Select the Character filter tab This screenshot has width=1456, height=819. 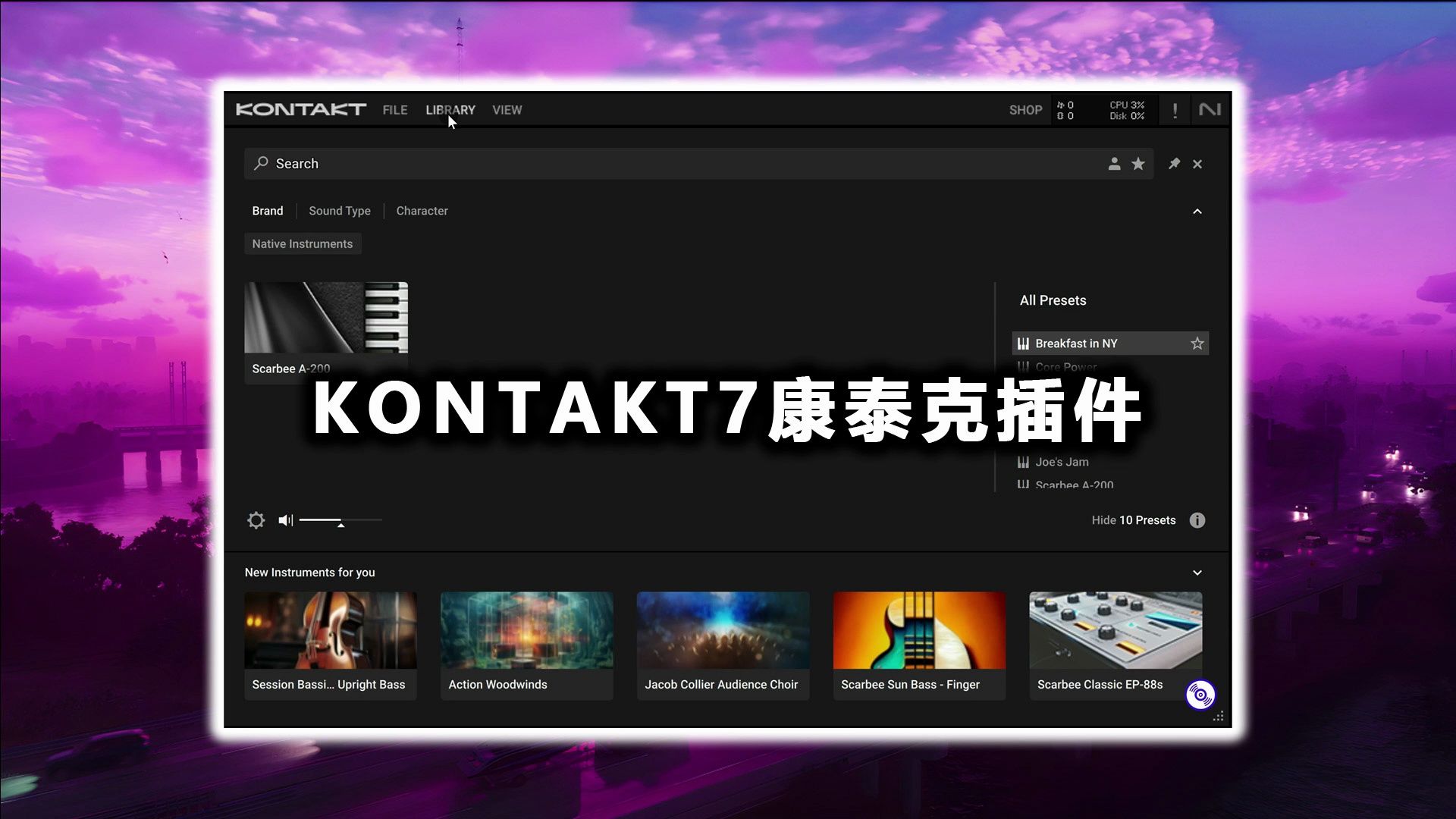pos(422,211)
